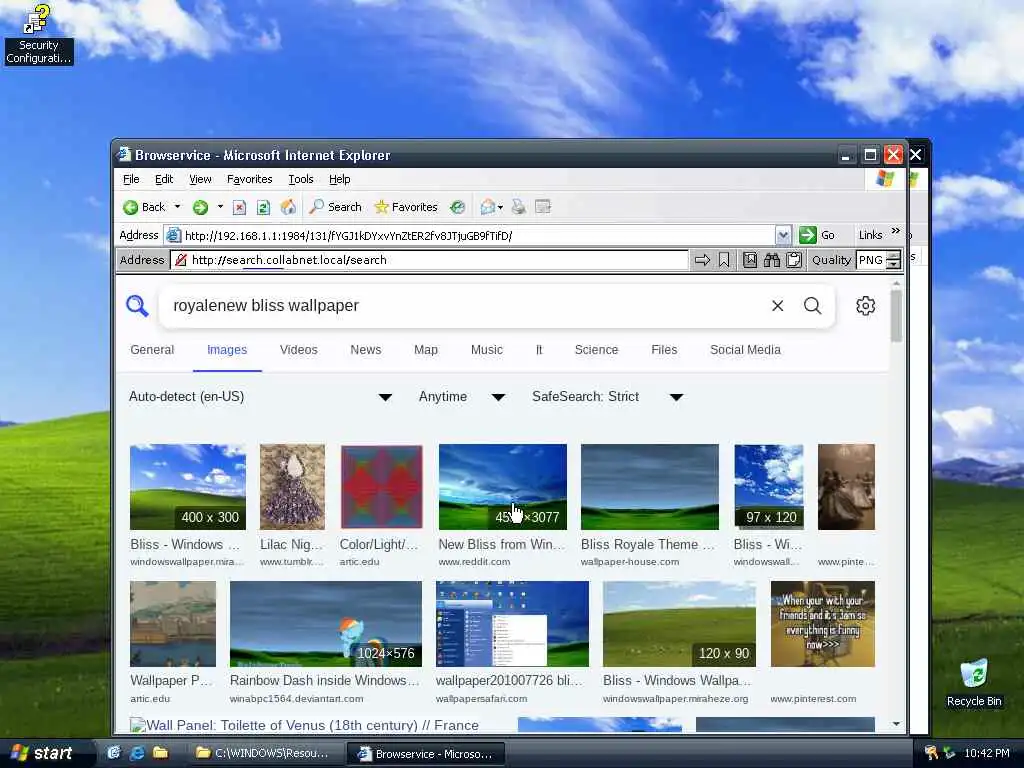Open the Lilac Nig... tumblr thumbnail
The width and height of the screenshot is (1024, 768).
coord(292,487)
